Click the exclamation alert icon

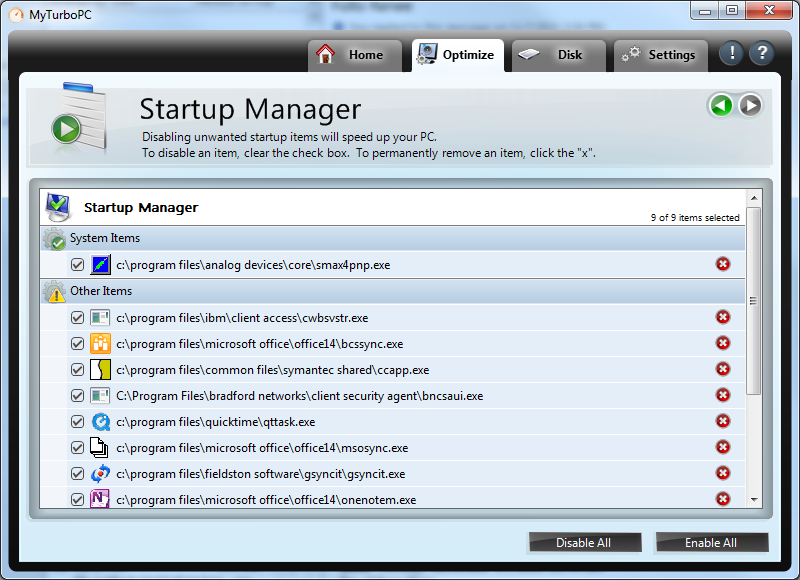click(x=732, y=53)
